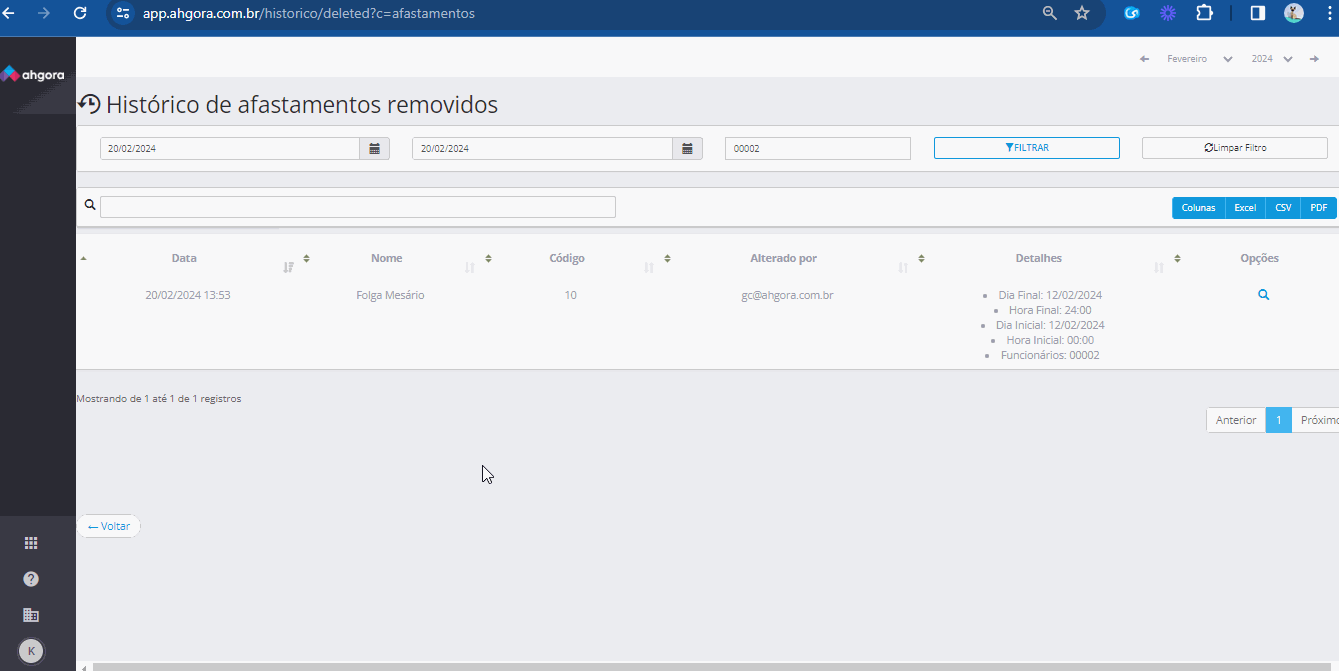The width and height of the screenshot is (1339, 671).
Task: Open the blue G extension icon
Action: click(1132, 13)
